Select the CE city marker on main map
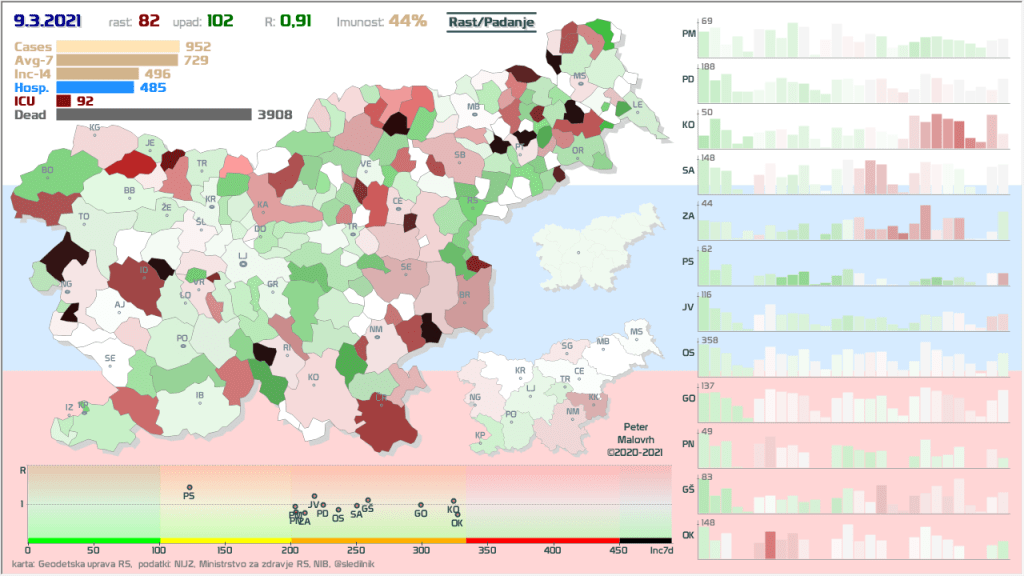Screen dimensions: 1024x576 coord(397,209)
